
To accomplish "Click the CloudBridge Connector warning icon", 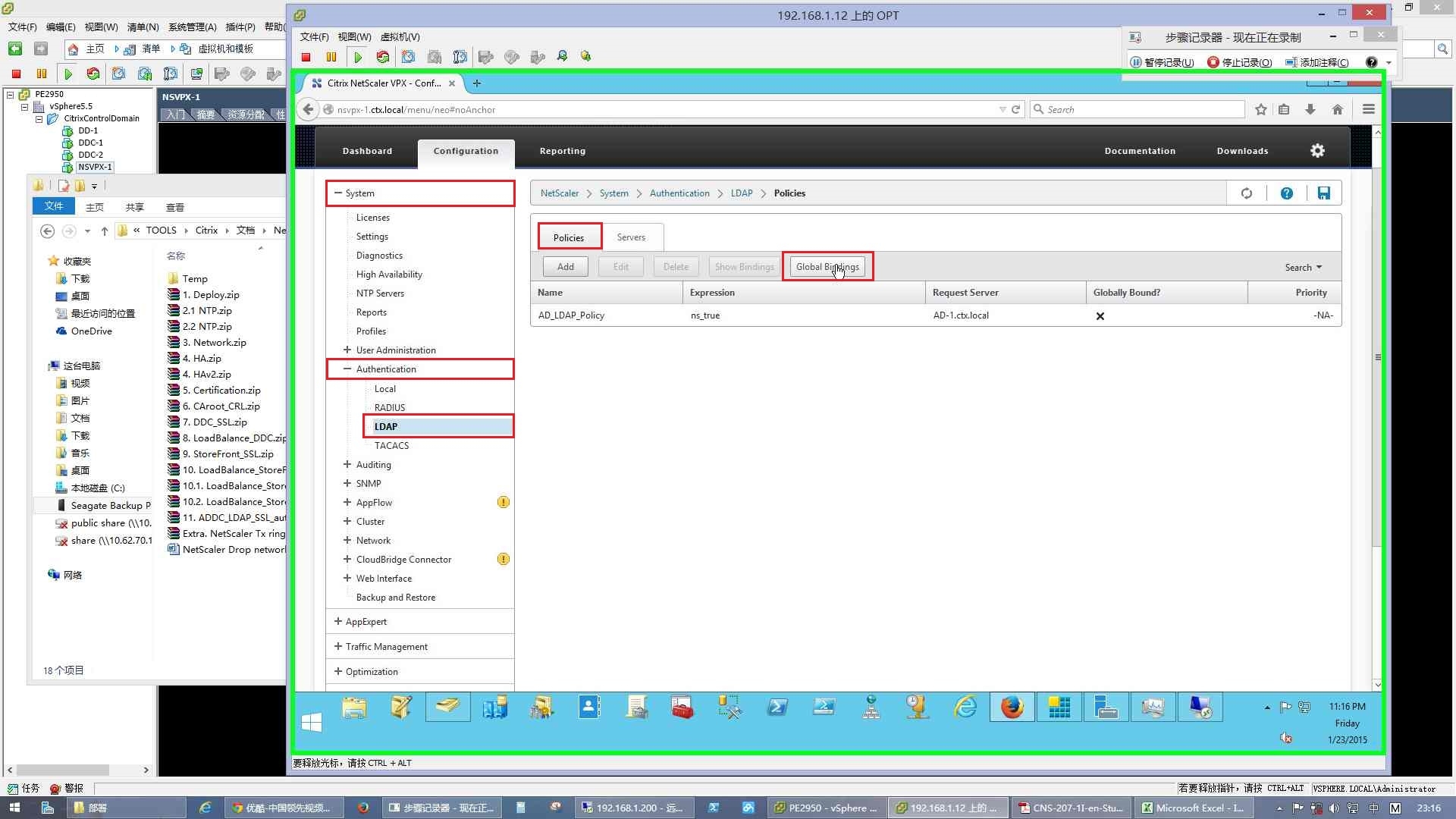I will (504, 559).
